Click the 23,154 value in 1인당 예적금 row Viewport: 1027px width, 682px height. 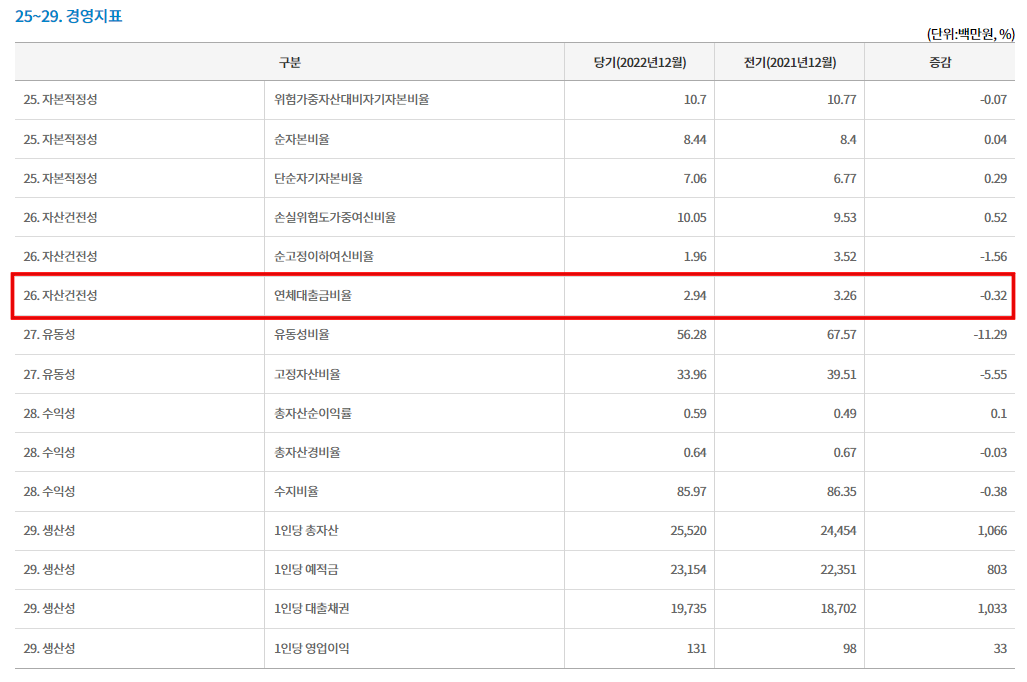click(688, 569)
